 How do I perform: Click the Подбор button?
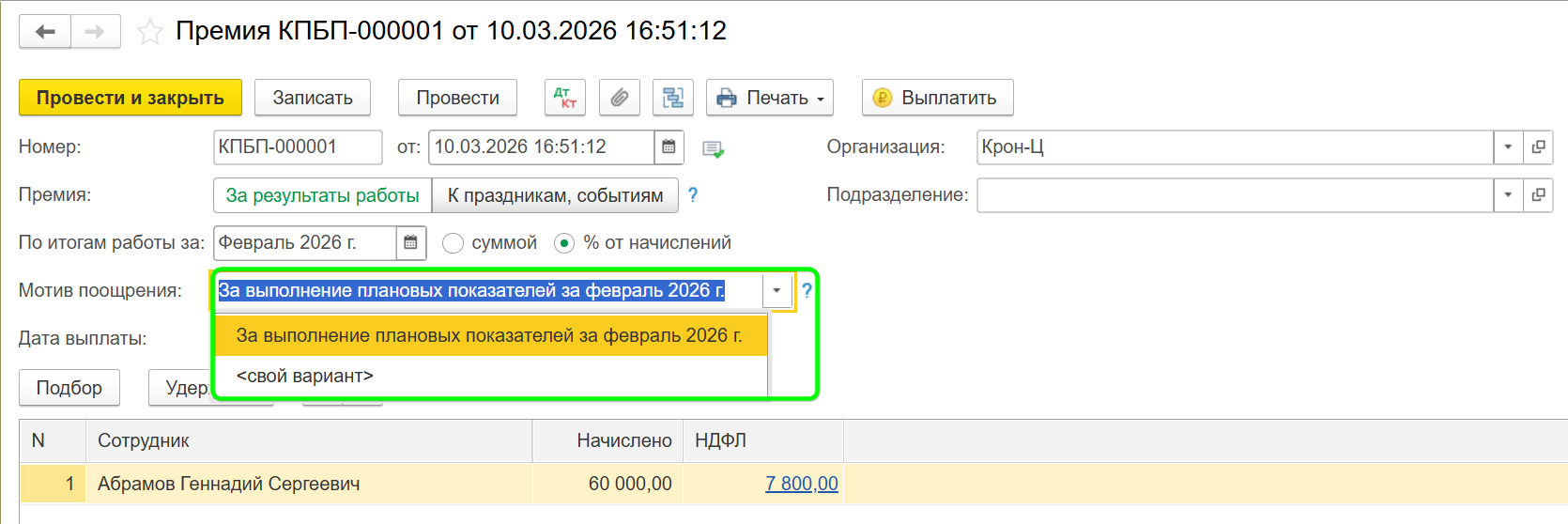point(69,388)
